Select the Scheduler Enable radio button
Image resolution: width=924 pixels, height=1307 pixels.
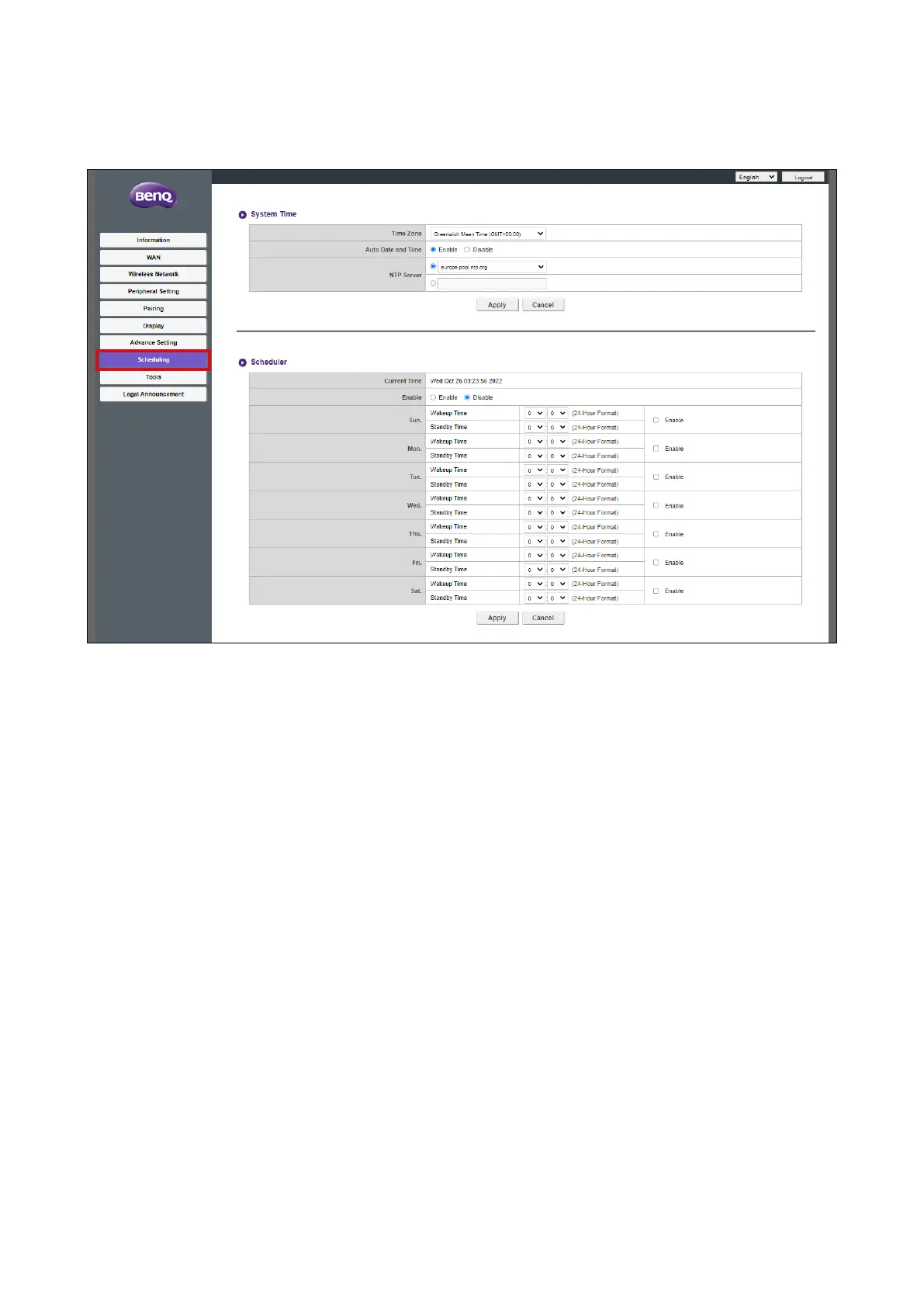(x=433, y=397)
